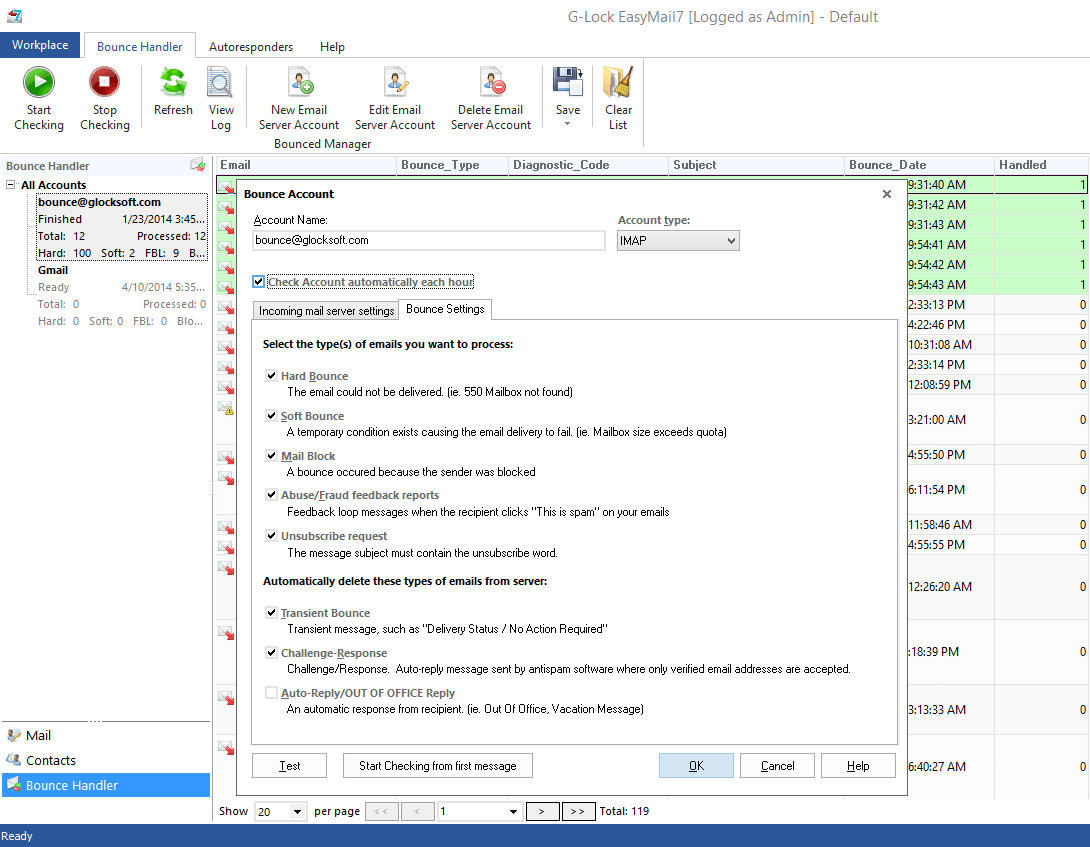Enable Auto-Reply/OUT OF OFFICE Reply checkbox
The image size is (1090, 847).
click(x=272, y=693)
